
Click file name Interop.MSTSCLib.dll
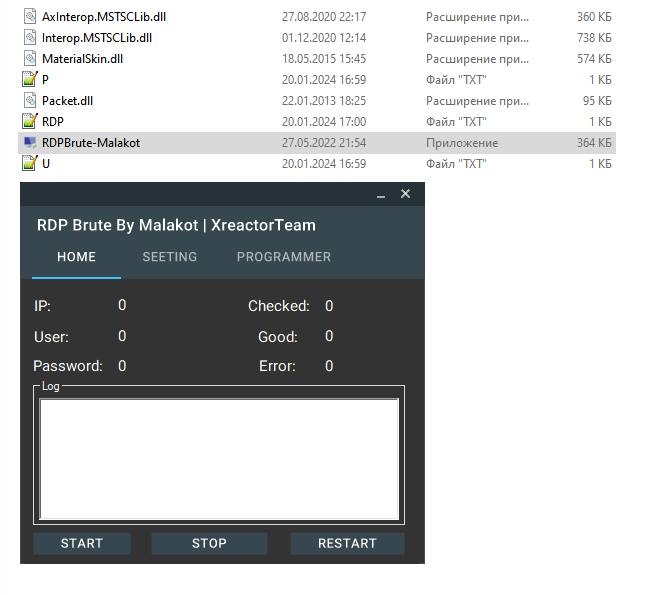point(97,38)
